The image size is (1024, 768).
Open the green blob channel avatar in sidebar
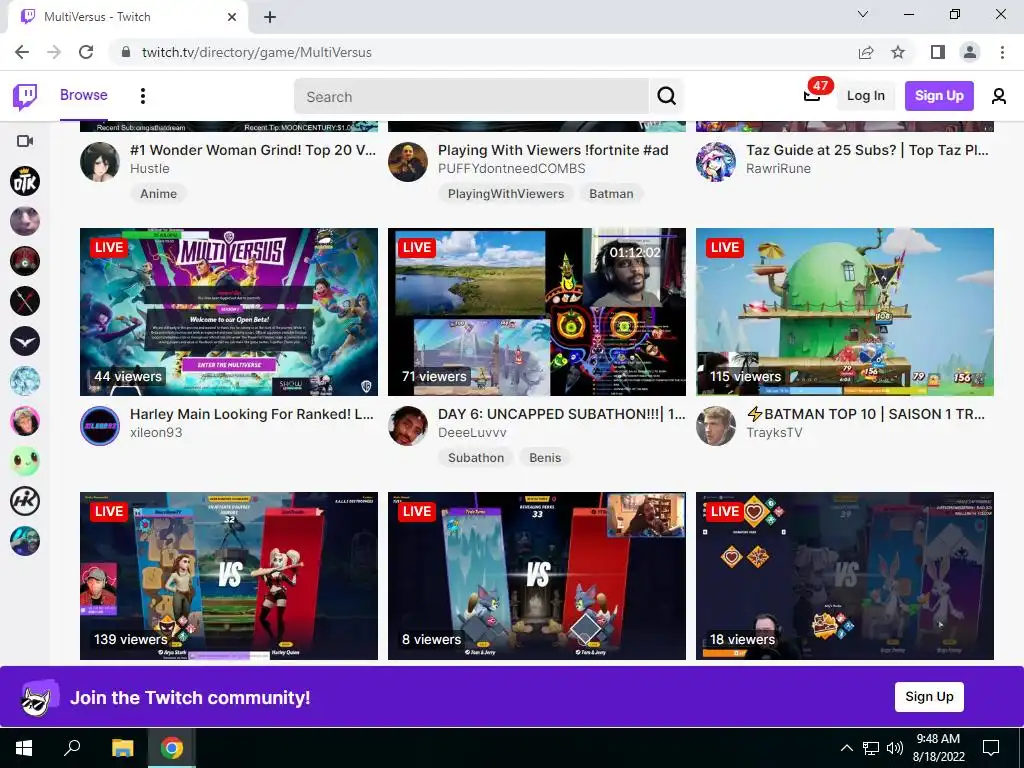tap(25, 461)
